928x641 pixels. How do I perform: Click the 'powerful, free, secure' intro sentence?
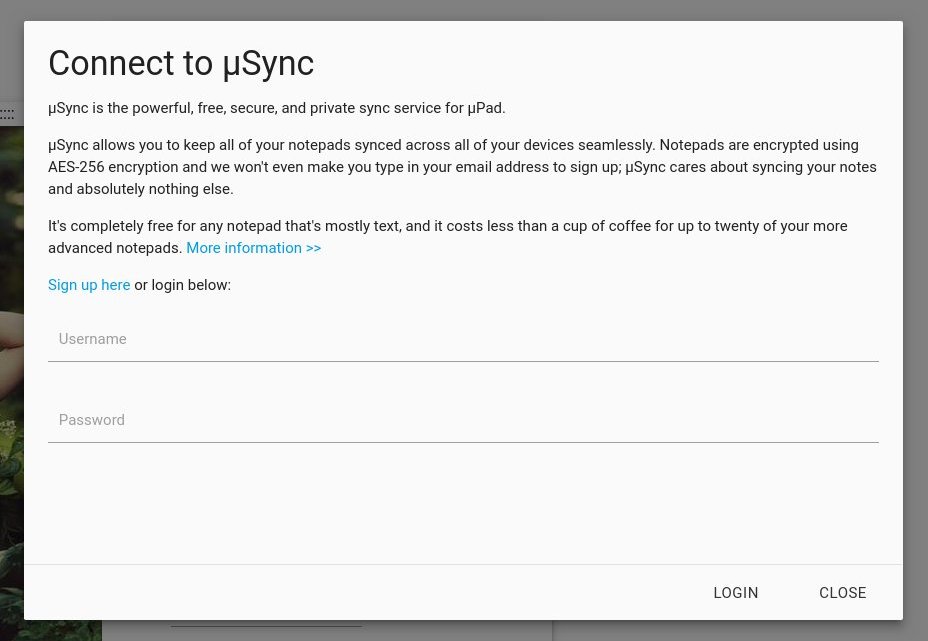click(x=276, y=108)
